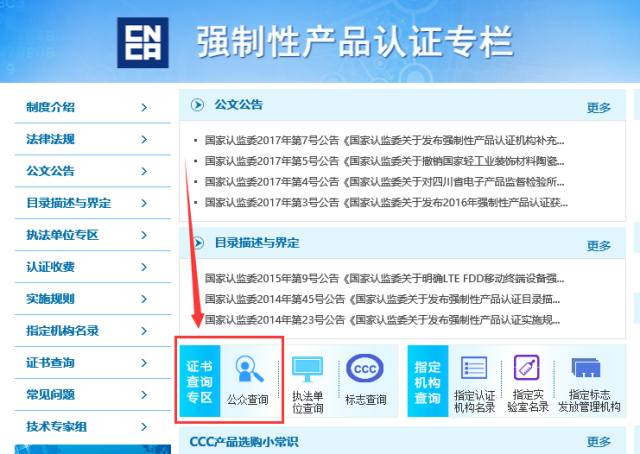Expand 技术专家组 chevron
640x454 pixels.
coord(144,427)
